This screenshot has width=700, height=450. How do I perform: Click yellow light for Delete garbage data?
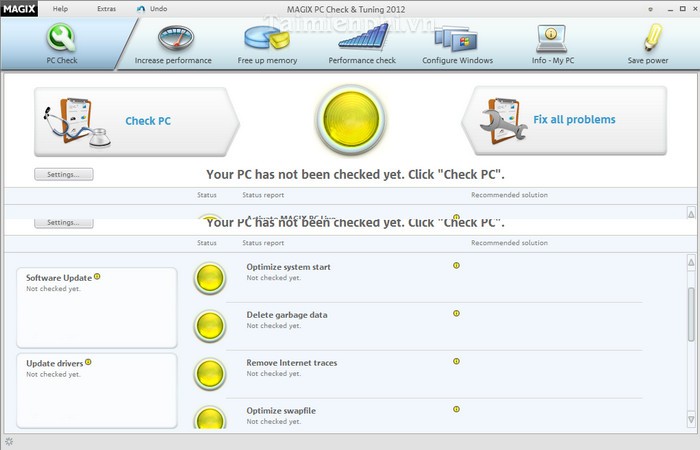click(x=209, y=326)
